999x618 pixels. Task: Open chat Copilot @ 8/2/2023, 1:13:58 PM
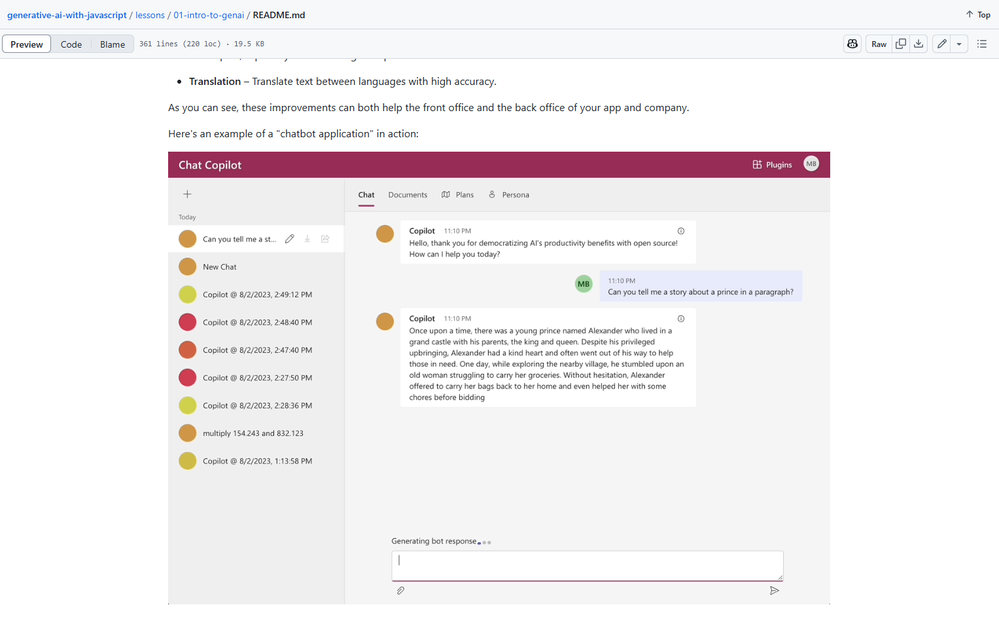click(x=256, y=461)
